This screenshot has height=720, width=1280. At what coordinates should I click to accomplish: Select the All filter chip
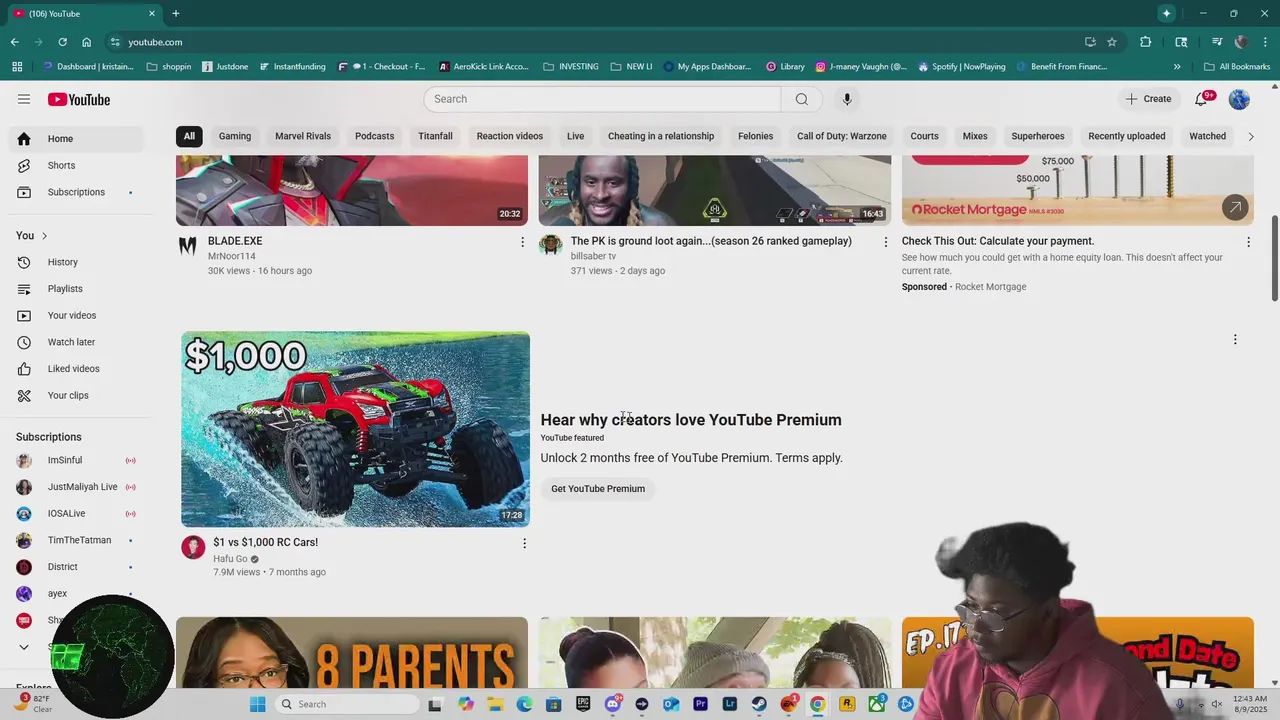pyautogui.click(x=189, y=136)
